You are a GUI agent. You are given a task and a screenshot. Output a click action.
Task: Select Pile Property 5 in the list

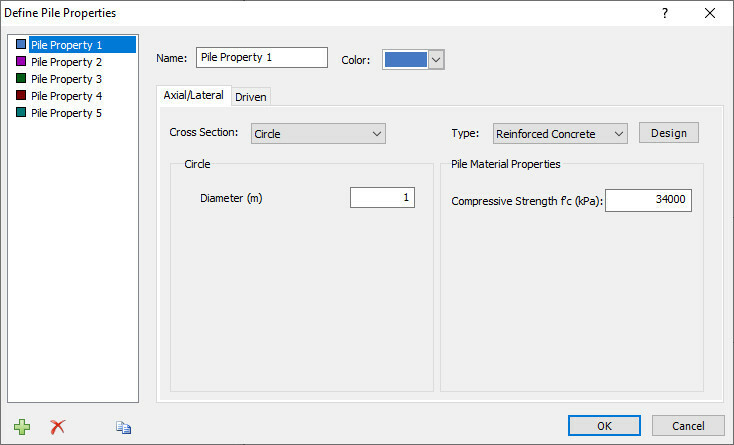point(66,113)
